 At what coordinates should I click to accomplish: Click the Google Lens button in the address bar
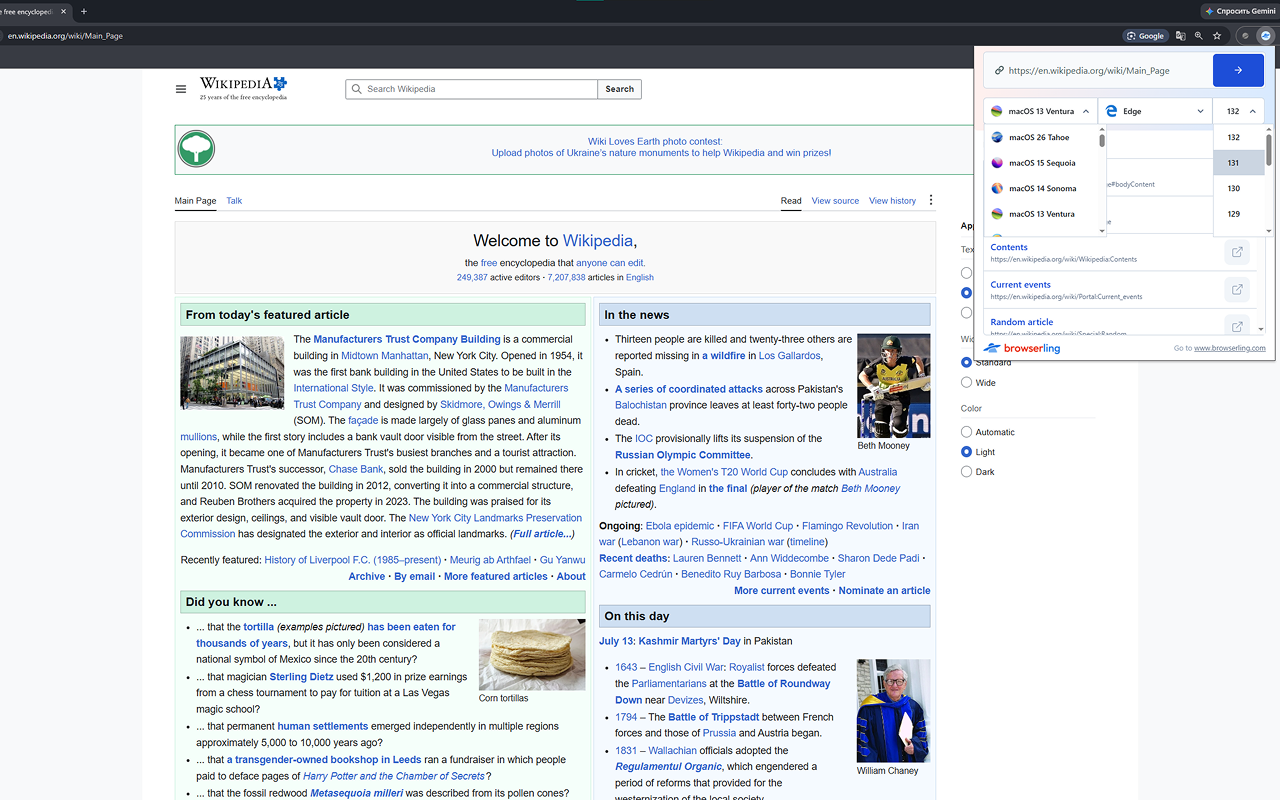1146,36
